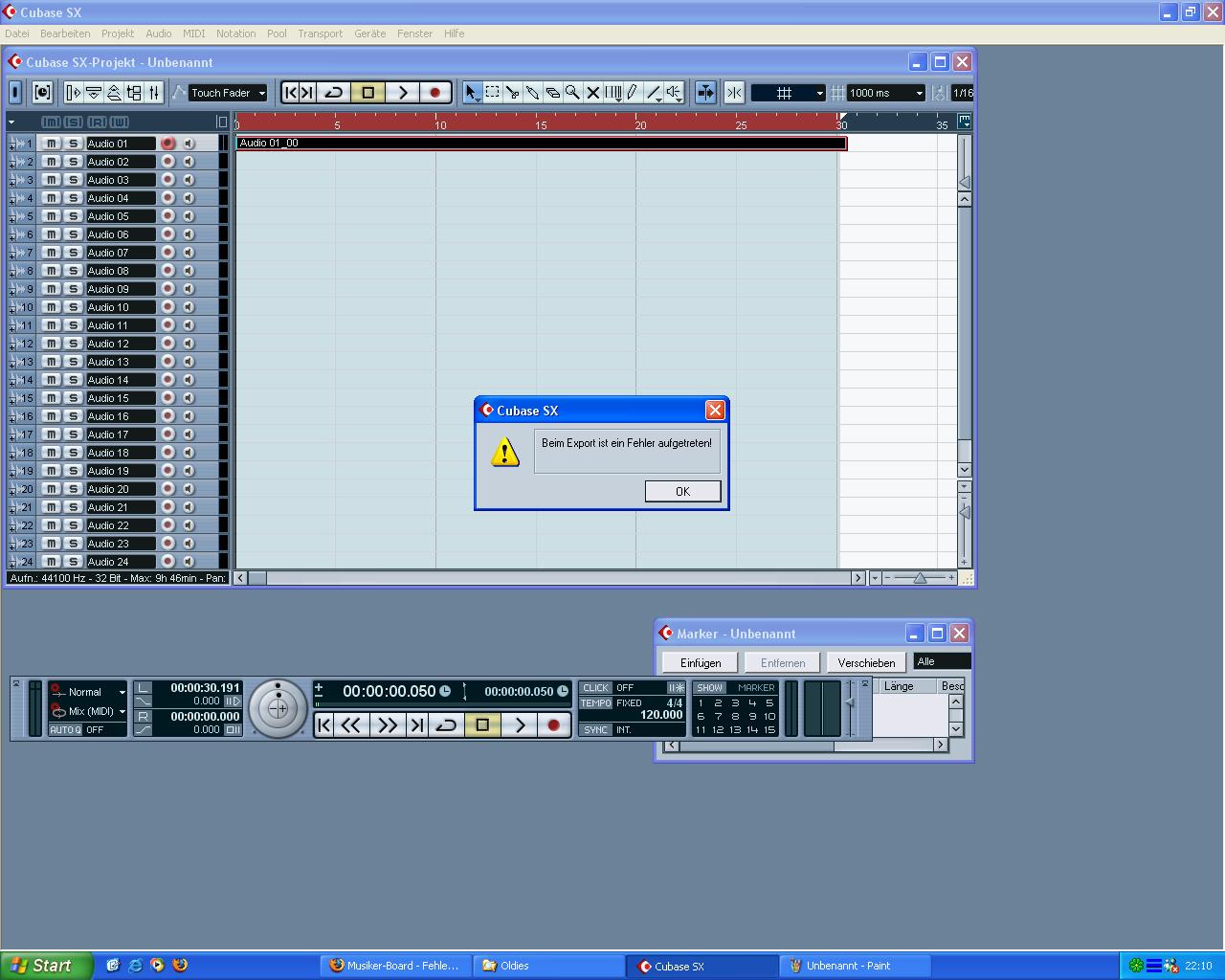Select the Audio 01_00 audio event
The image size is (1225, 980).
pyautogui.click(x=542, y=144)
